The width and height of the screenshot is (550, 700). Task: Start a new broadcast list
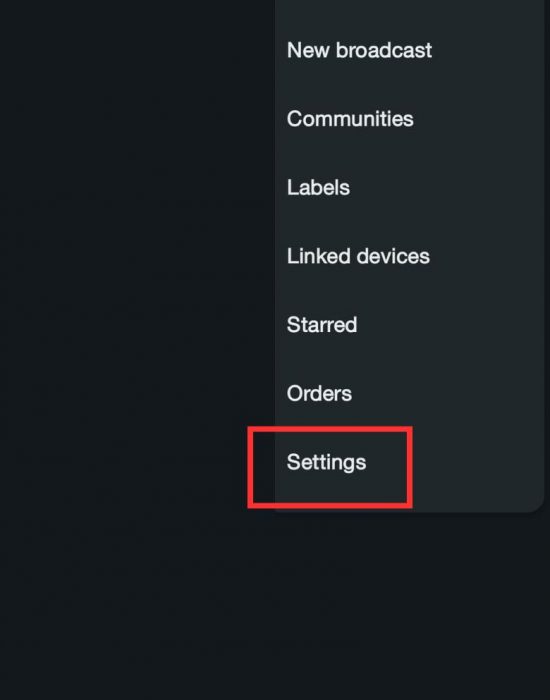[x=409, y=50]
